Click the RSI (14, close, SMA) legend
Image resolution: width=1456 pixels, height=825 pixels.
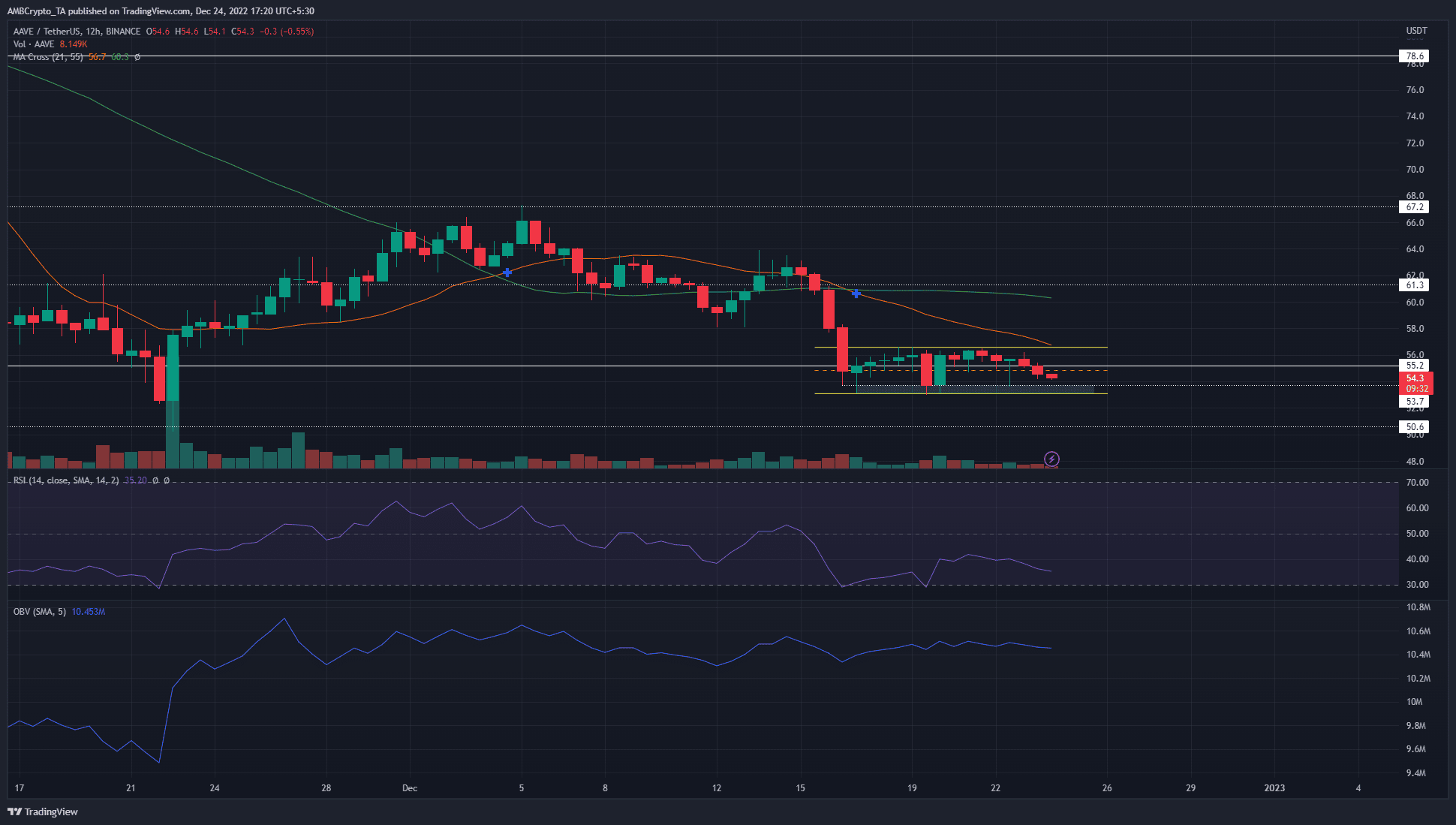click(x=66, y=480)
